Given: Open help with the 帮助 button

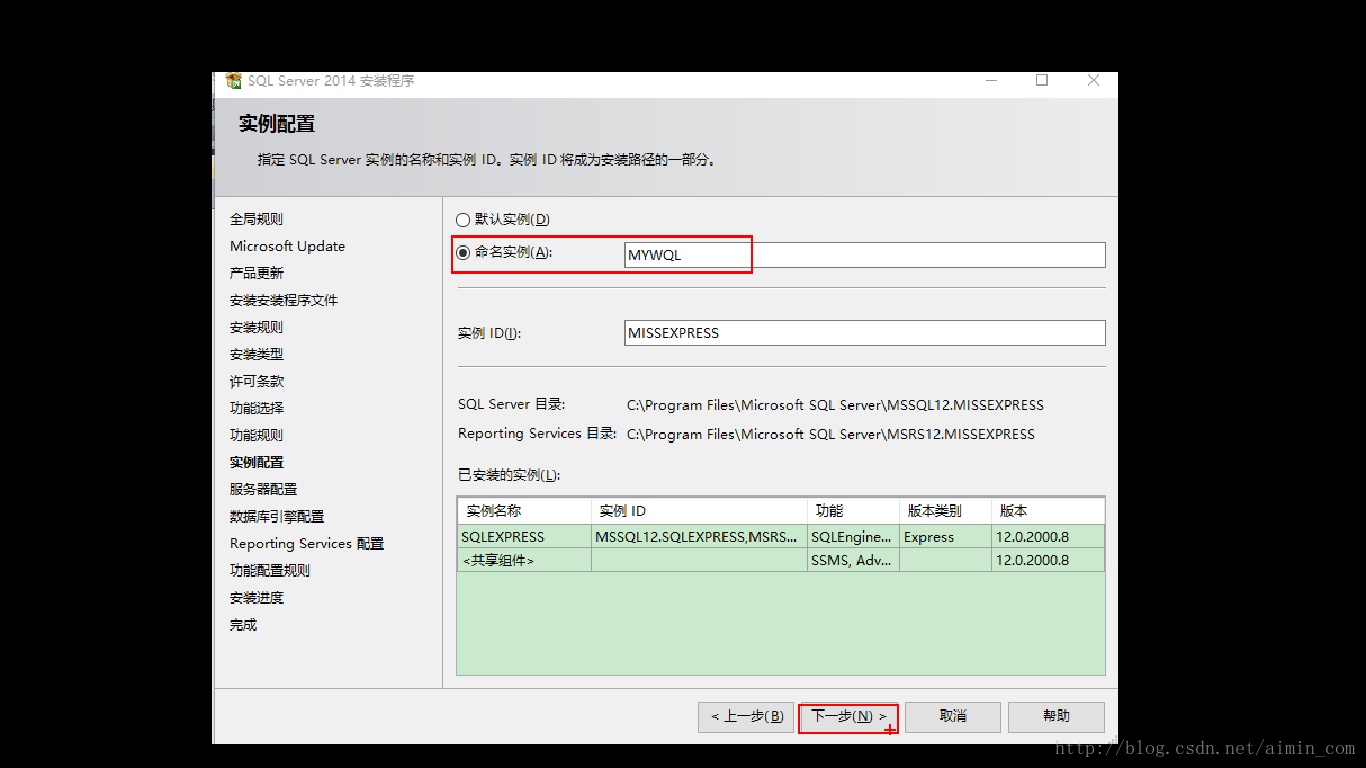Looking at the screenshot, I should [1056, 717].
